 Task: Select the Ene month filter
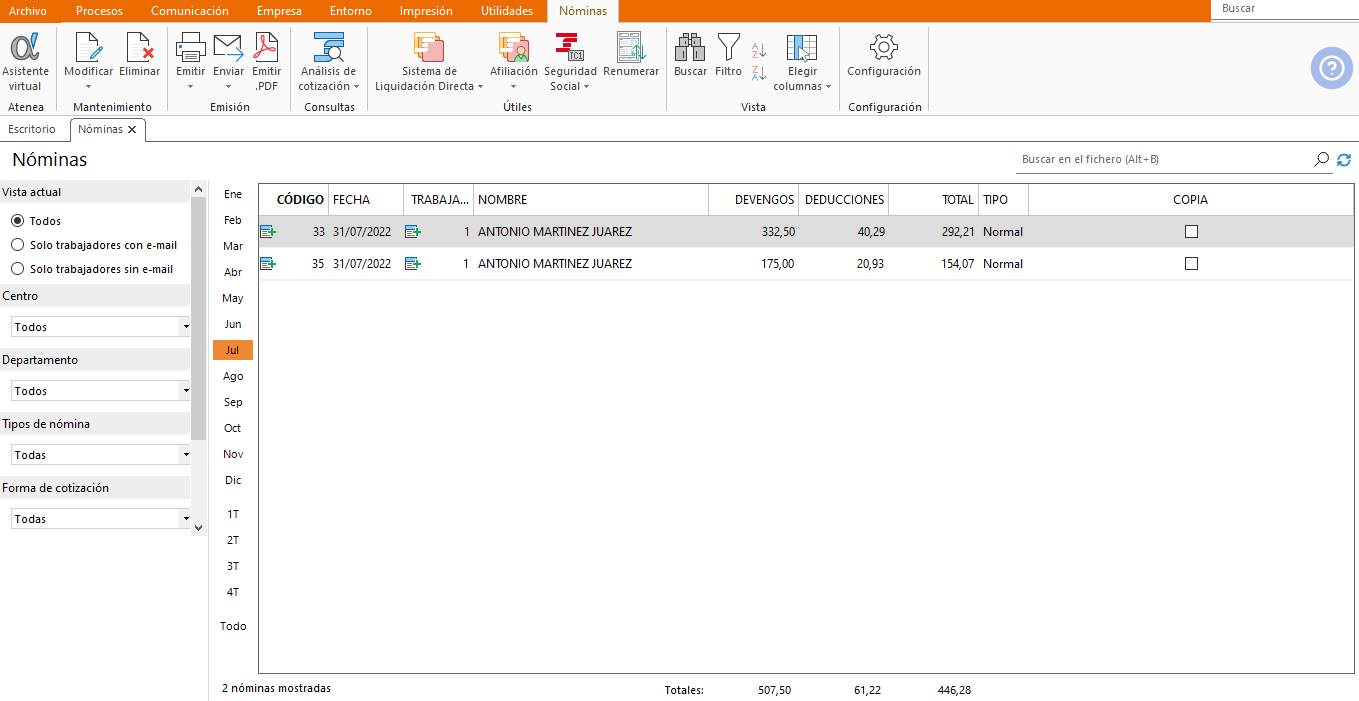pos(233,194)
